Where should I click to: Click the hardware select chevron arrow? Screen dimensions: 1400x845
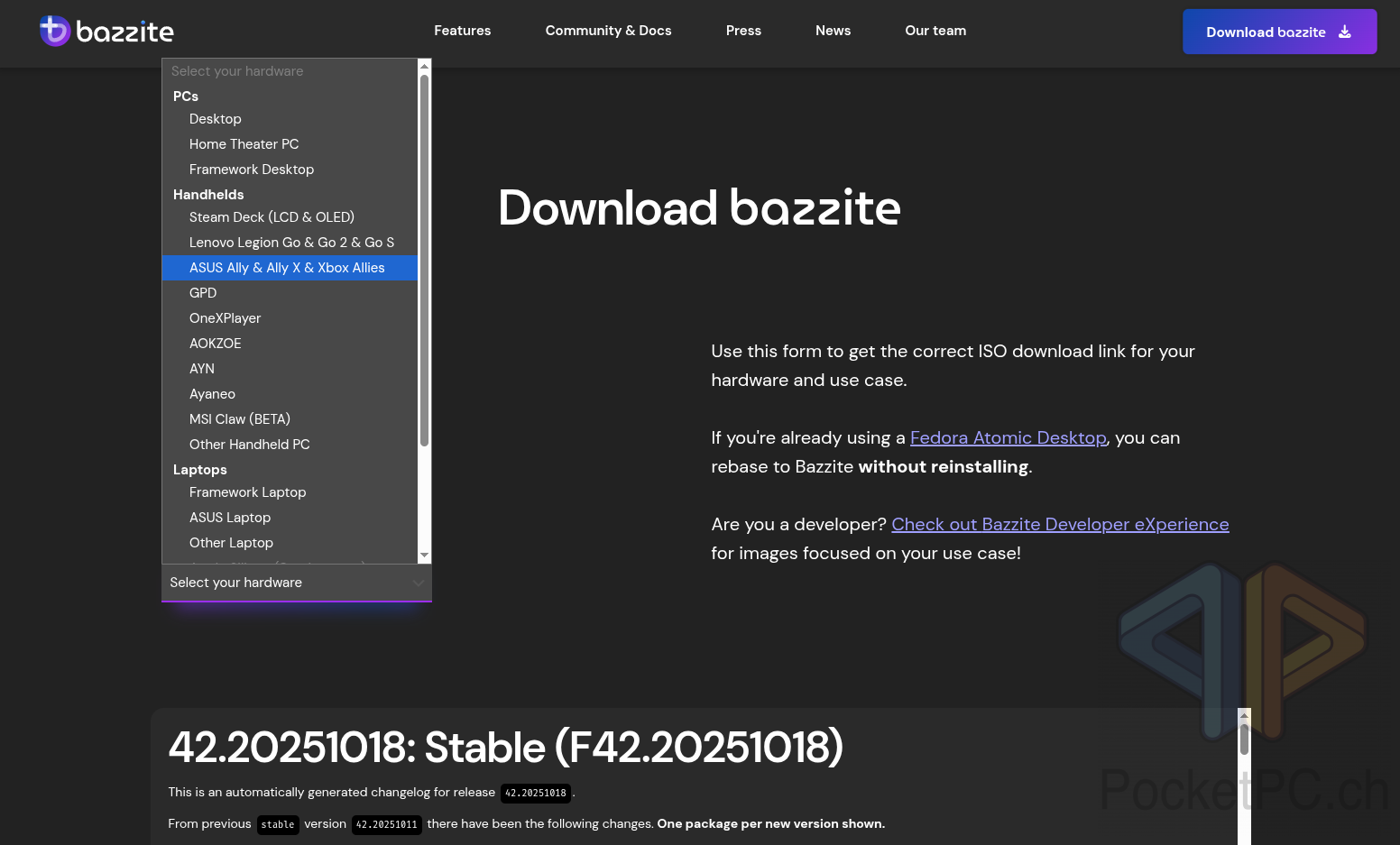[419, 583]
